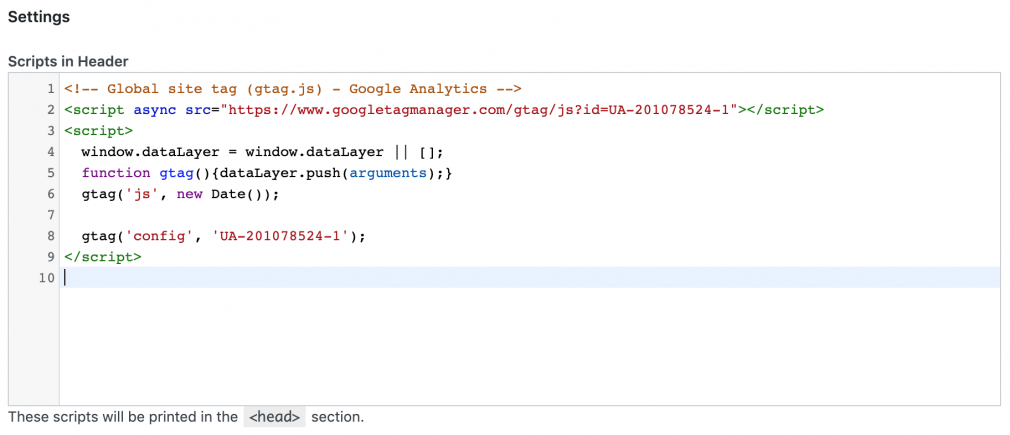Click line number 8 in the gutter
1010x435 pixels.
coord(51,236)
